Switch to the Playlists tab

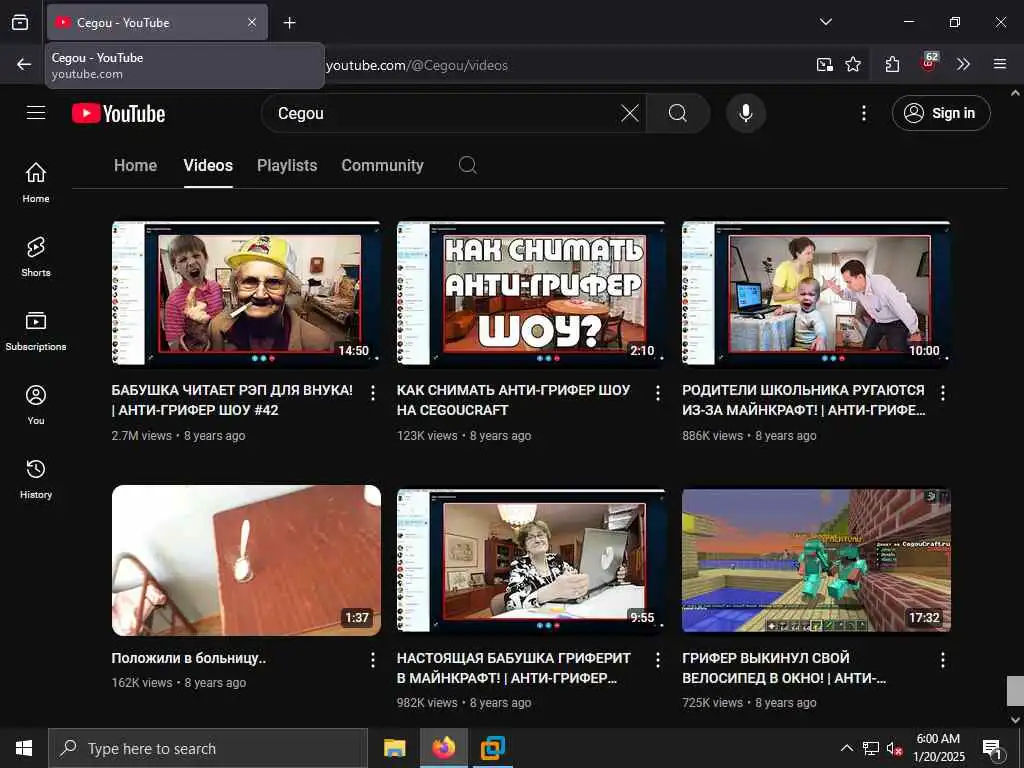point(287,165)
